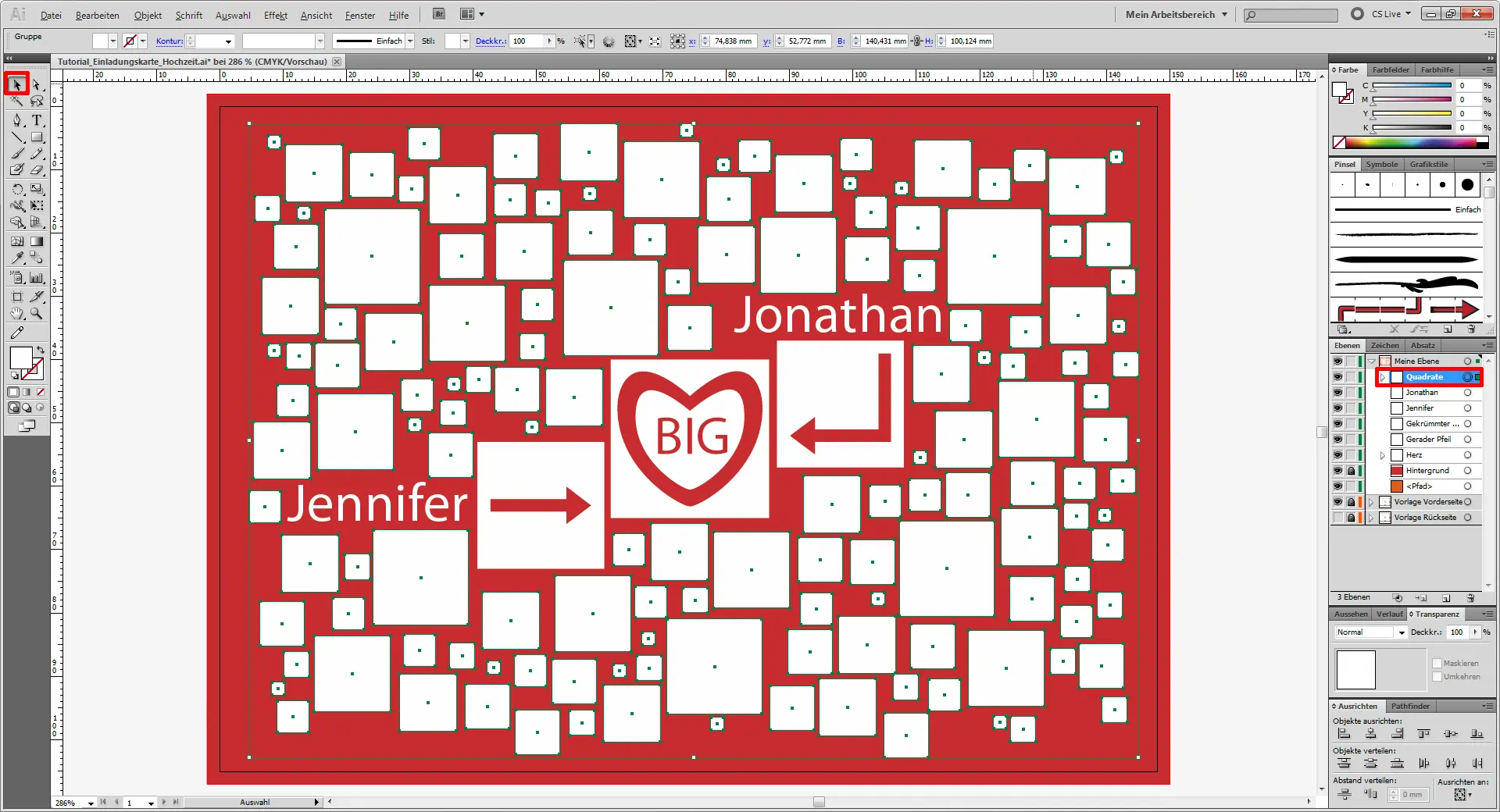Switch to the Pathfinder tab
This screenshot has height=812, width=1500.
coord(1410,706)
